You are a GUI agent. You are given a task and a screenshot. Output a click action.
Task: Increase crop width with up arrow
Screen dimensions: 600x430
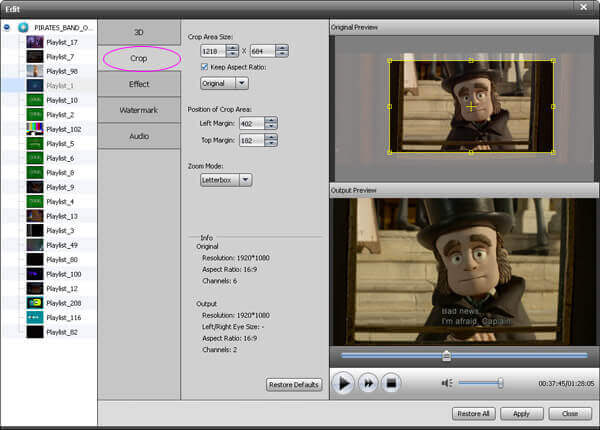pos(232,48)
